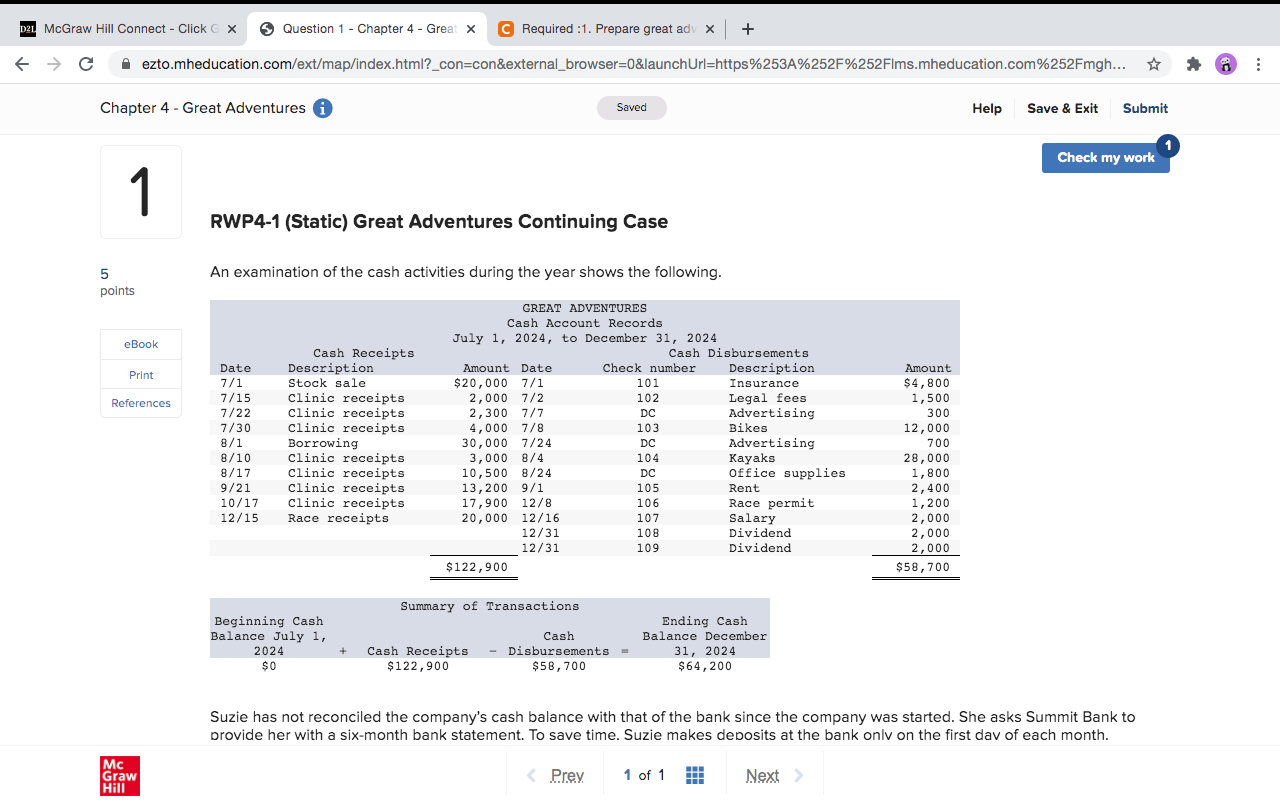The height and width of the screenshot is (800, 1280).
Task: Click the Office supplies disbursement description
Action: pos(787,473)
